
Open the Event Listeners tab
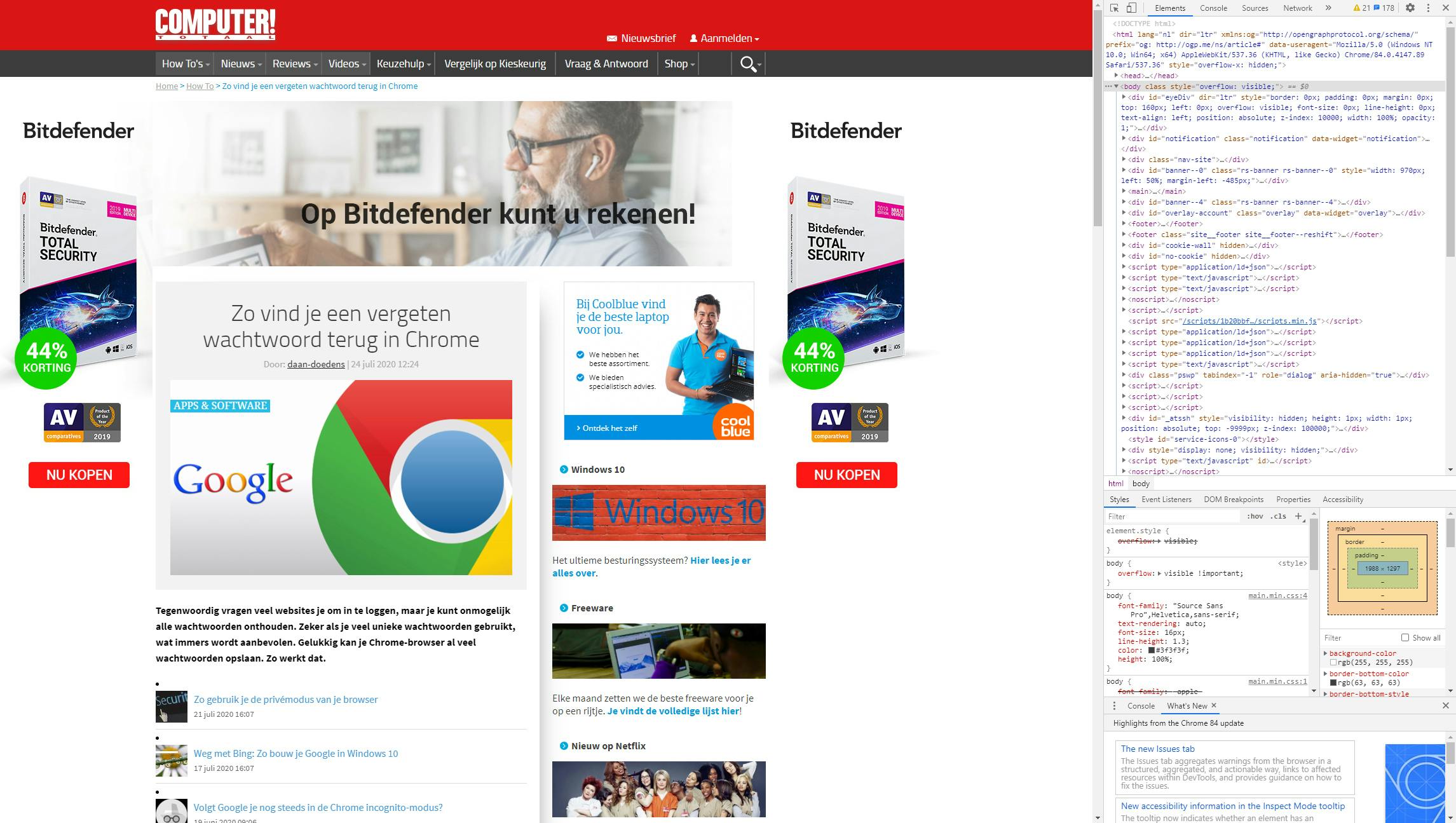pos(1166,500)
